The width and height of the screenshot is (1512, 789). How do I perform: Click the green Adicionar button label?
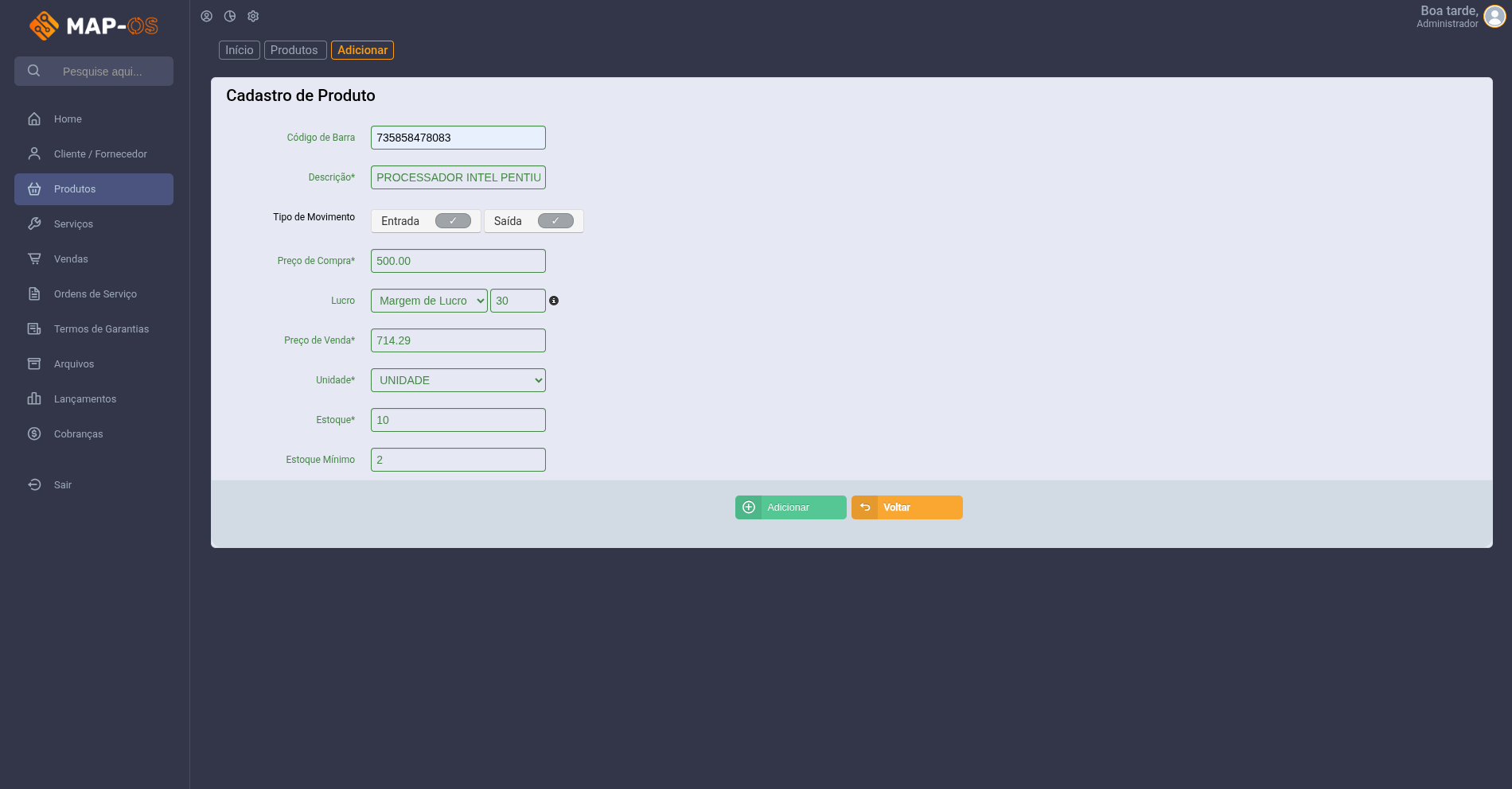click(788, 507)
